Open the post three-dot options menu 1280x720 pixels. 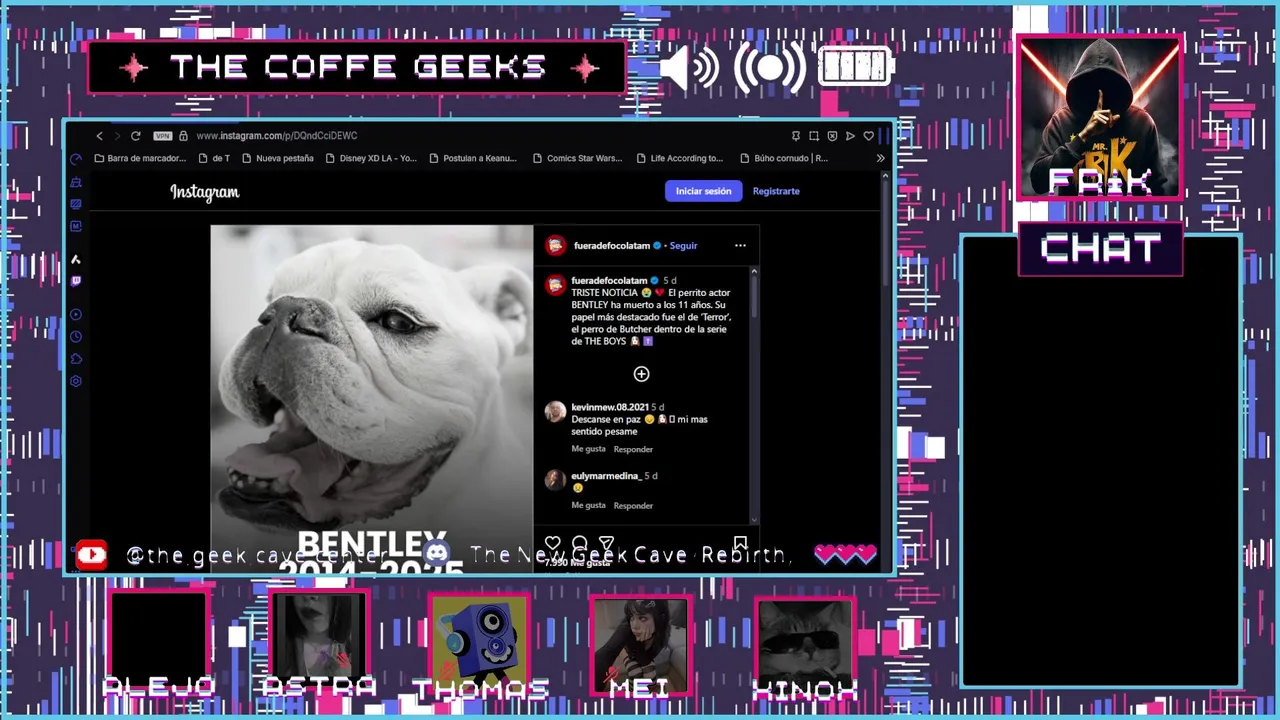pyautogui.click(x=740, y=246)
